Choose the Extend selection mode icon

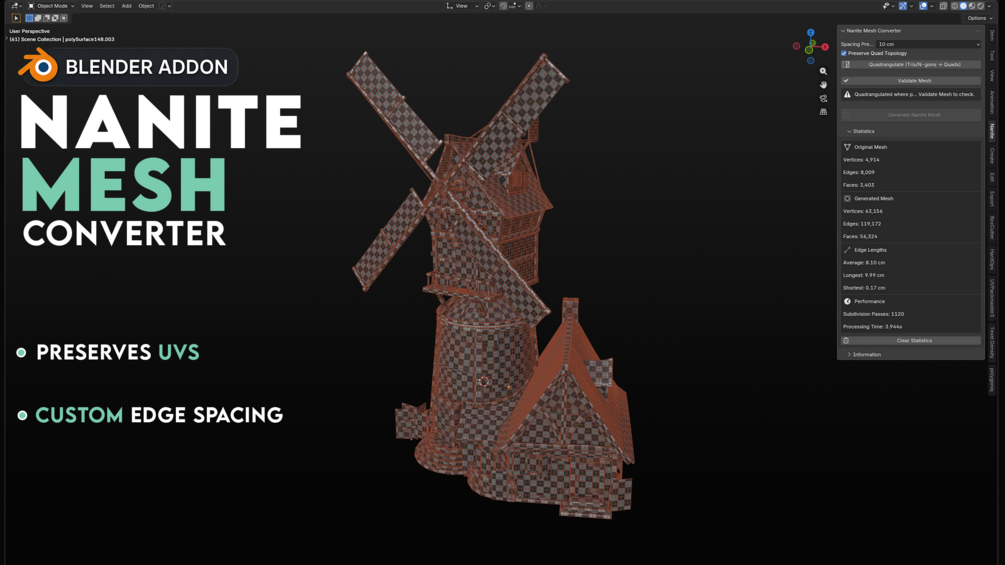[x=38, y=18]
